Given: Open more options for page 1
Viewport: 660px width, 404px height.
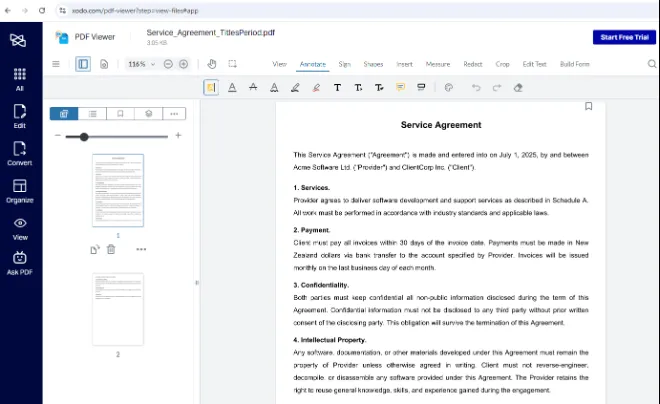Looking at the screenshot, I should (x=141, y=250).
